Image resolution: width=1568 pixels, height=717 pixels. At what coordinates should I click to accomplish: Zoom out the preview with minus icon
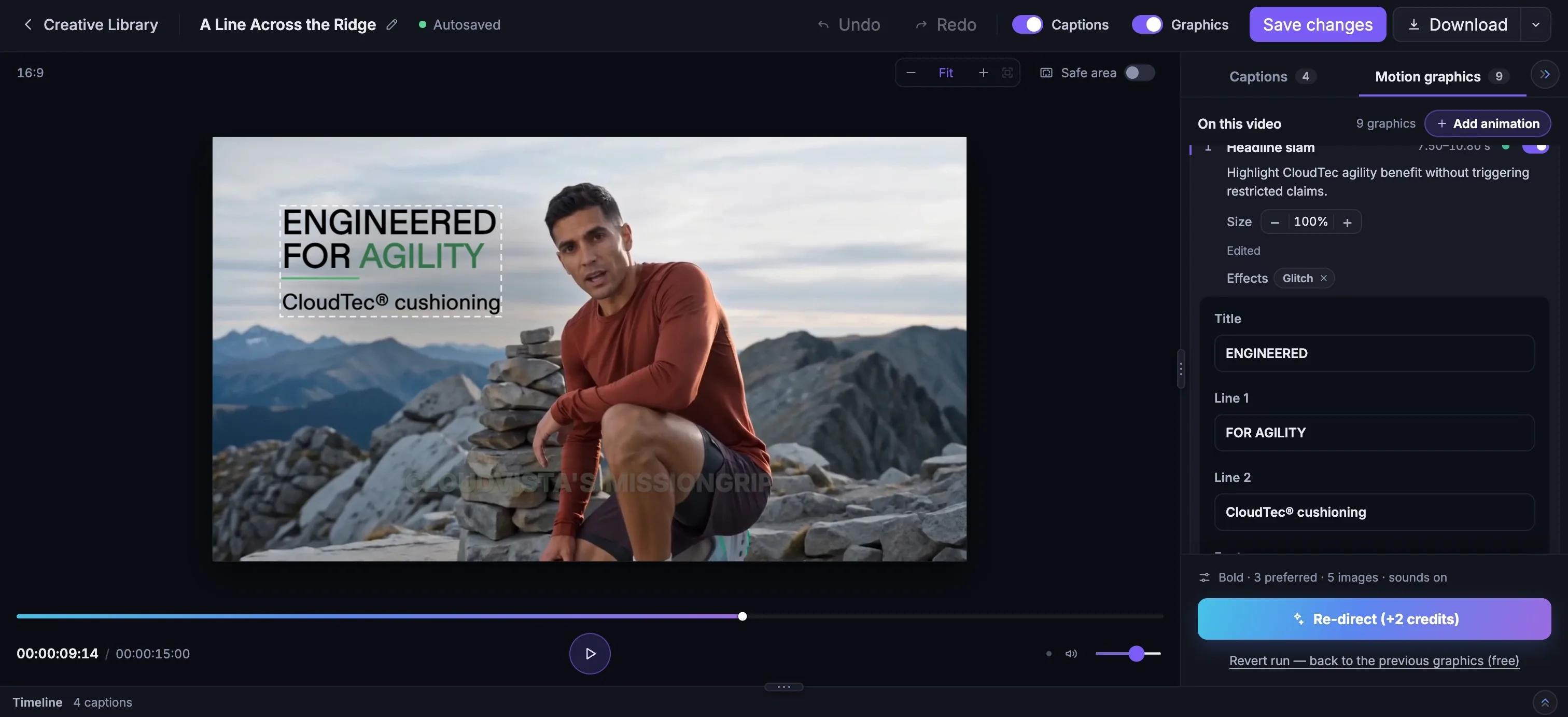point(911,73)
